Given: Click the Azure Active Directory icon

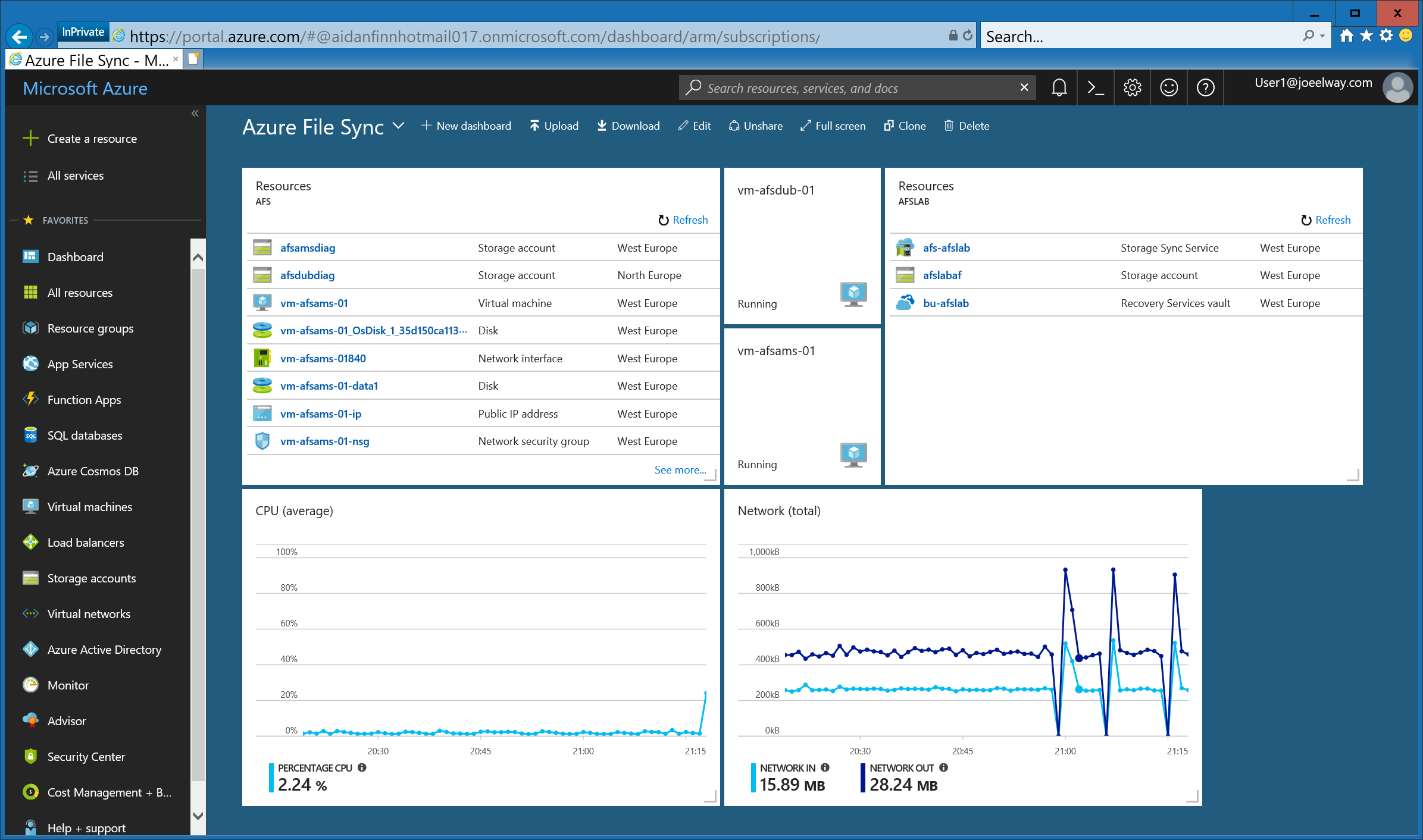Looking at the screenshot, I should click(30, 649).
